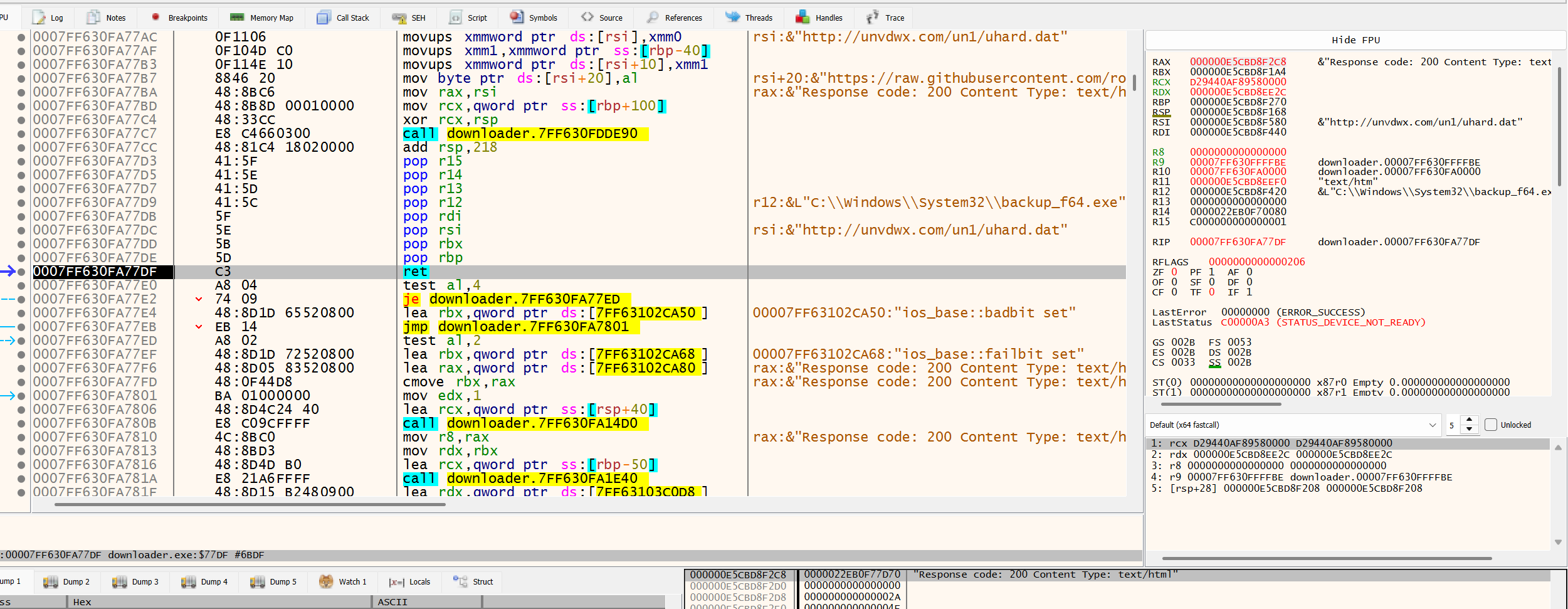Increase the argument count stepper

point(1470,420)
